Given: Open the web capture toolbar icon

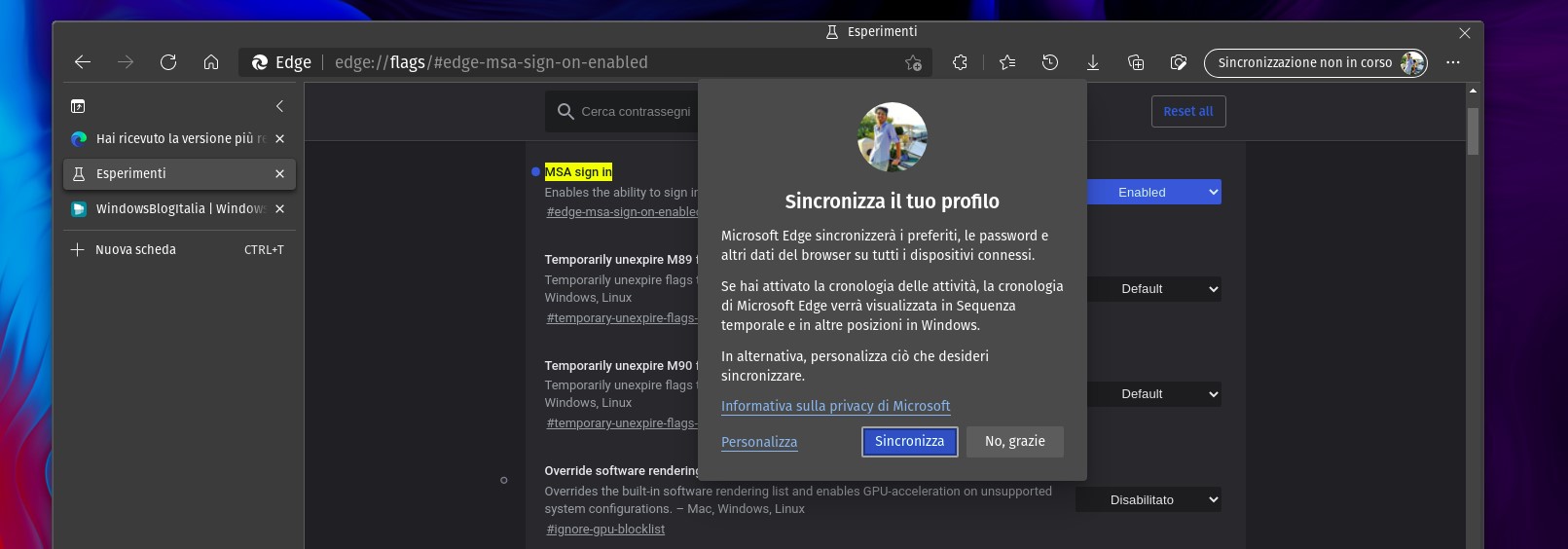Looking at the screenshot, I should (1179, 62).
